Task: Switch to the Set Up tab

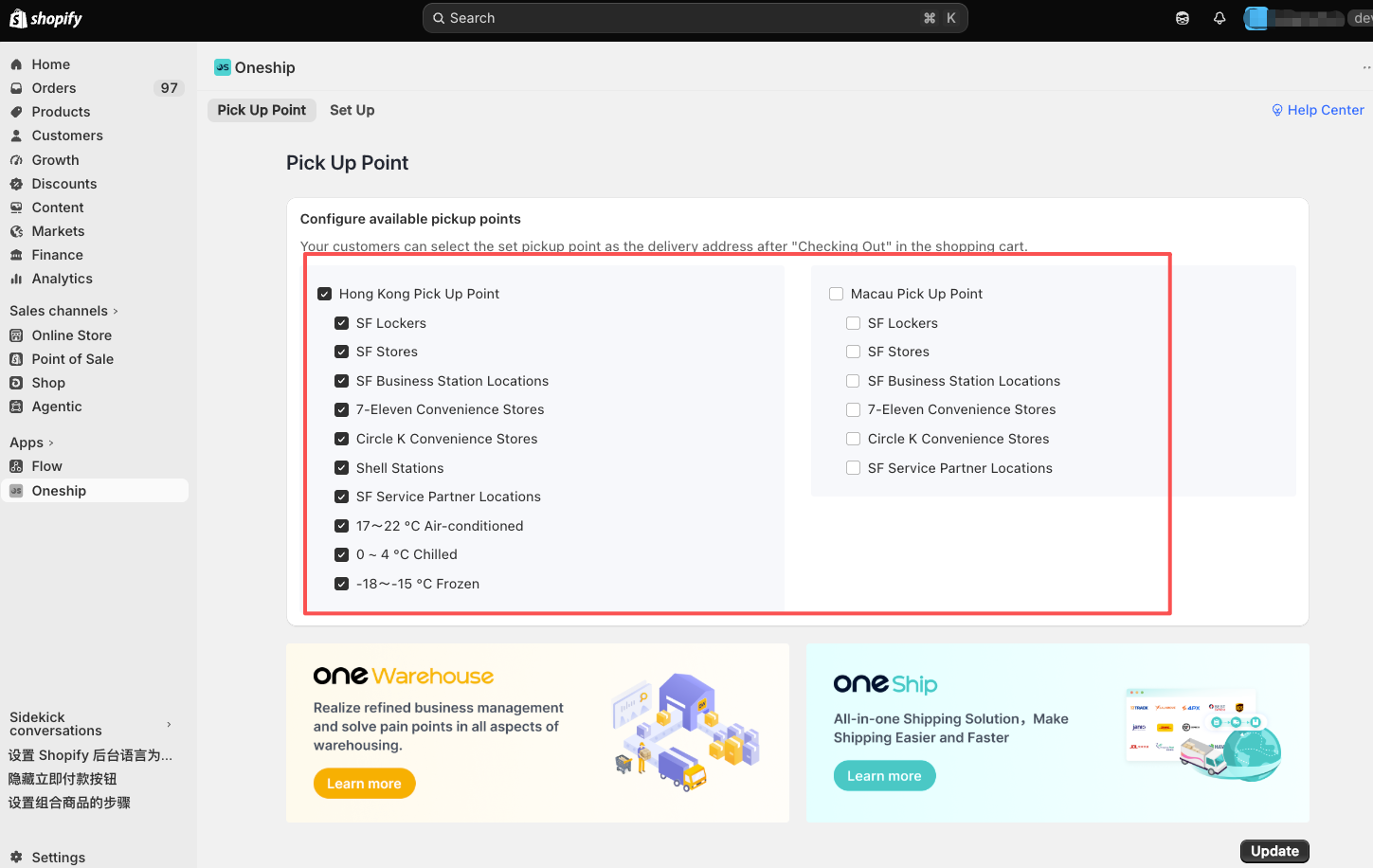Action: point(352,110)
